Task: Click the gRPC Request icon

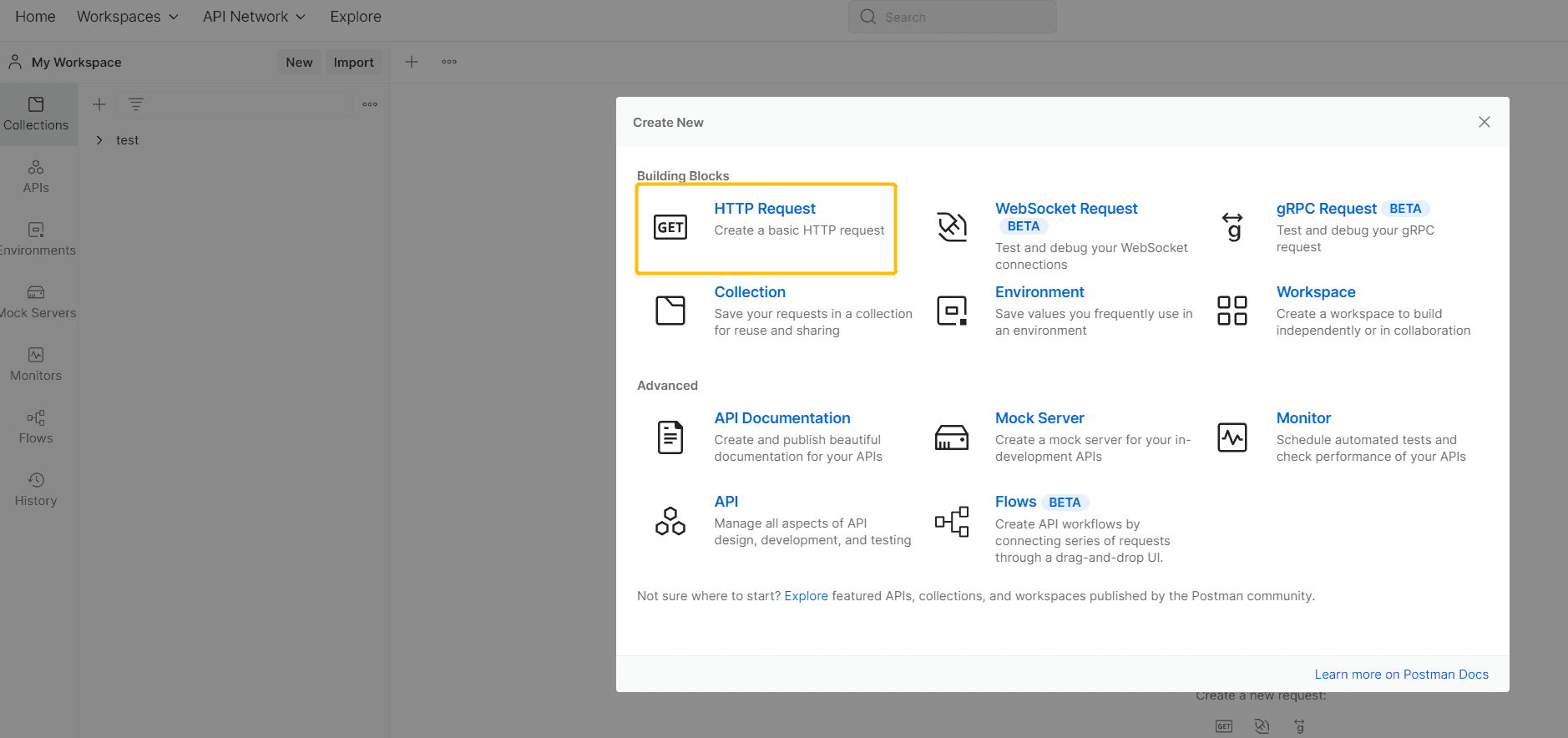Action: [x=1232, y=227]
